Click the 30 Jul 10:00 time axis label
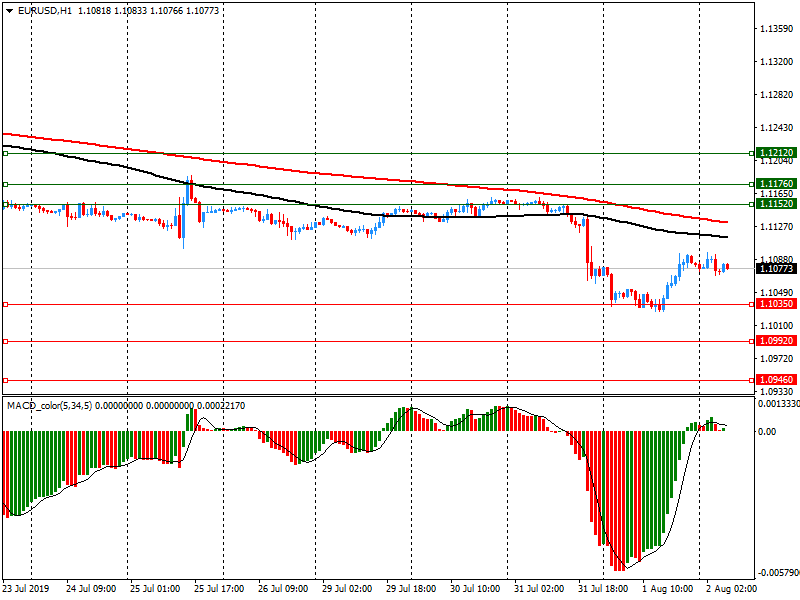The image size is (800, 600). (x=475, y=589)
